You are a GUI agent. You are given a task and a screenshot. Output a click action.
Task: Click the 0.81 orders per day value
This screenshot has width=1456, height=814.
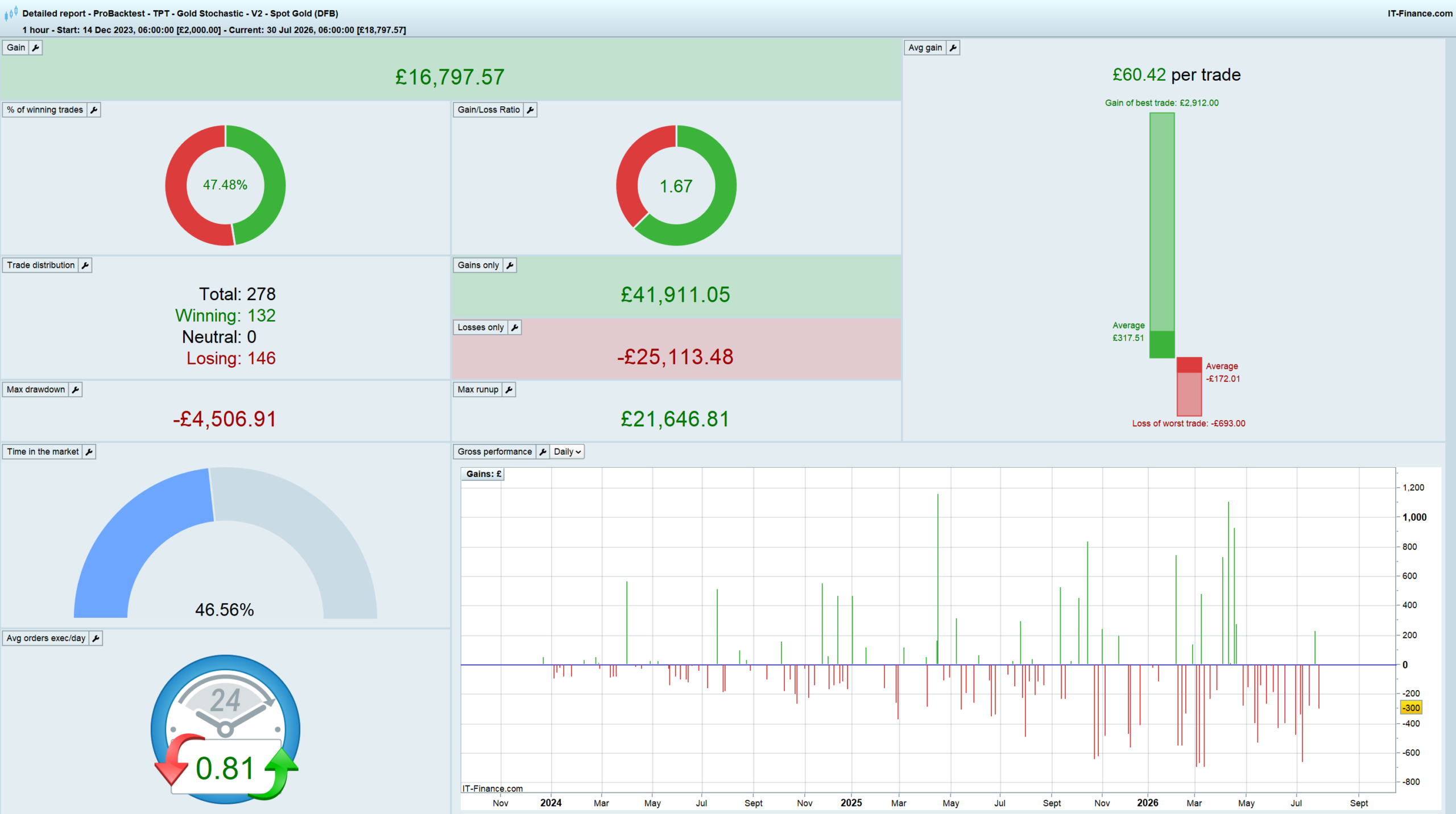click(225, 769)
